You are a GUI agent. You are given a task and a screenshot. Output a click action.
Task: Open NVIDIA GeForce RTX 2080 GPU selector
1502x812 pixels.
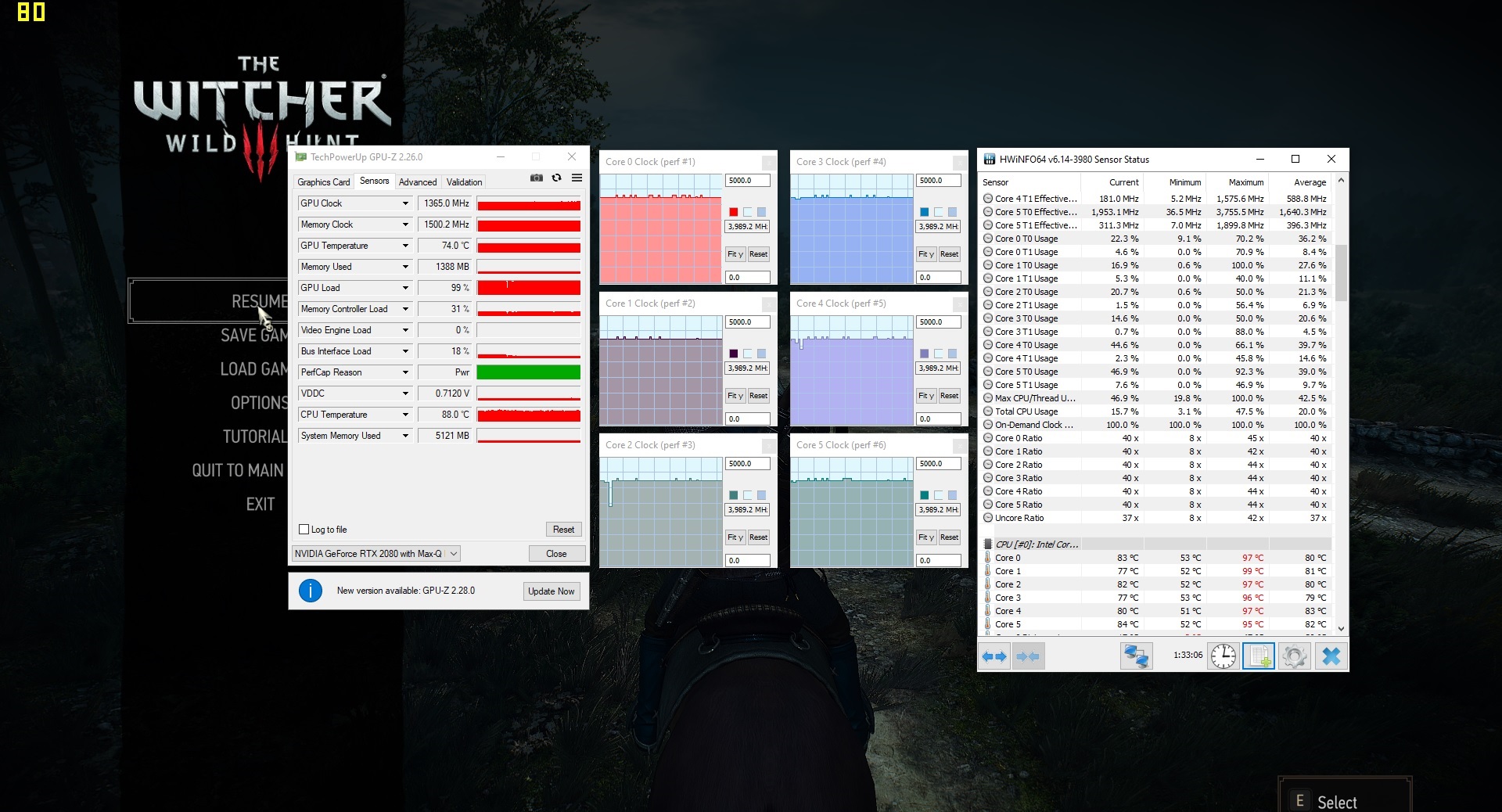point(376,554)
